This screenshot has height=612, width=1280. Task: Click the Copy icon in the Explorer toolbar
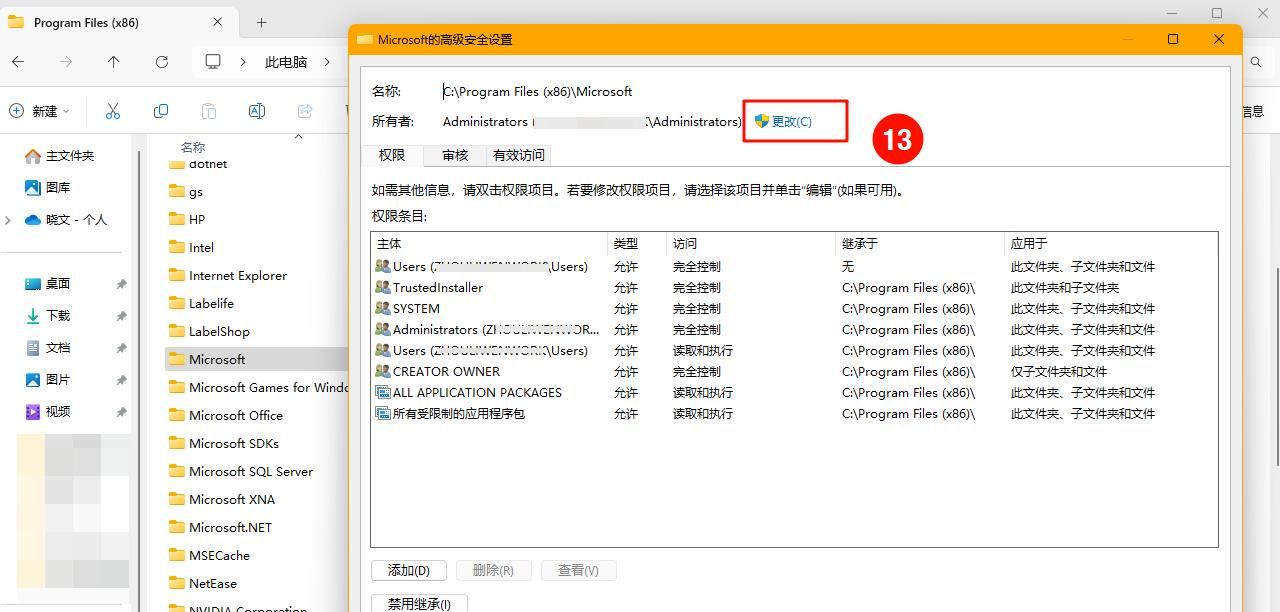point(160,110)
